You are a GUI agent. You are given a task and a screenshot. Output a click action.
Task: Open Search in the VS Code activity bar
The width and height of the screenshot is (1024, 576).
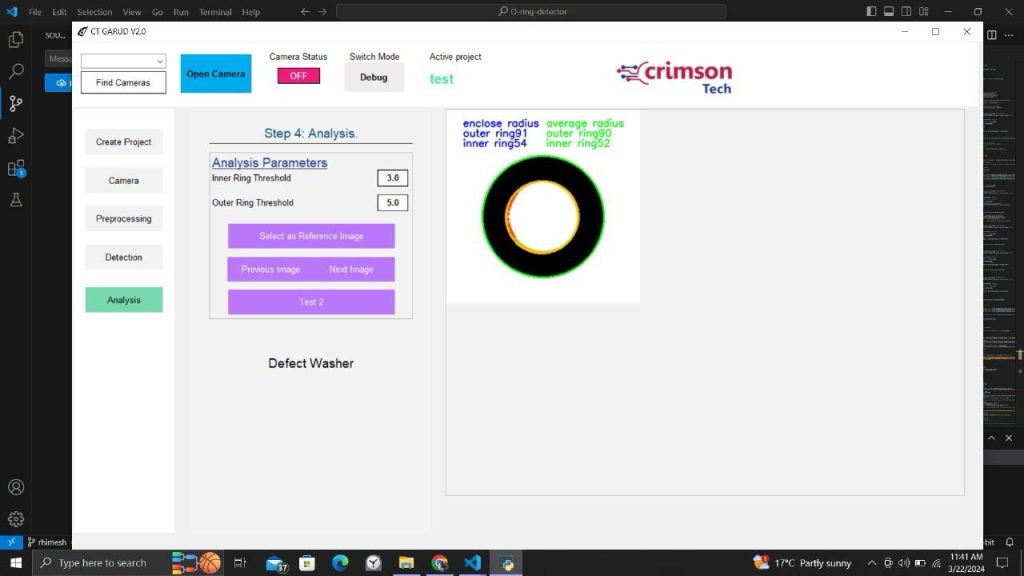point(15,72)
